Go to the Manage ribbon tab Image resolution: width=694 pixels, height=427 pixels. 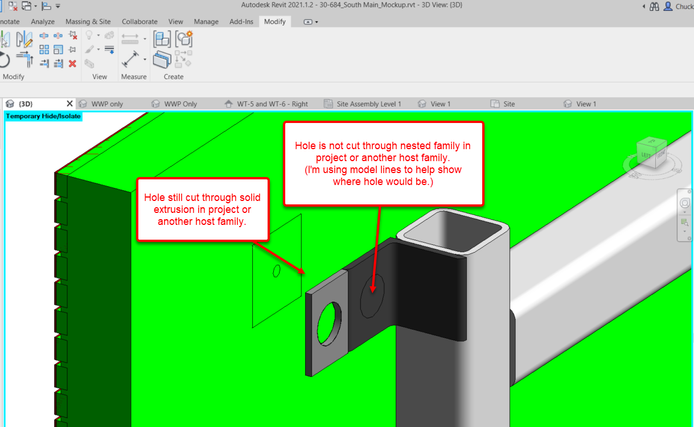[206, 21]
